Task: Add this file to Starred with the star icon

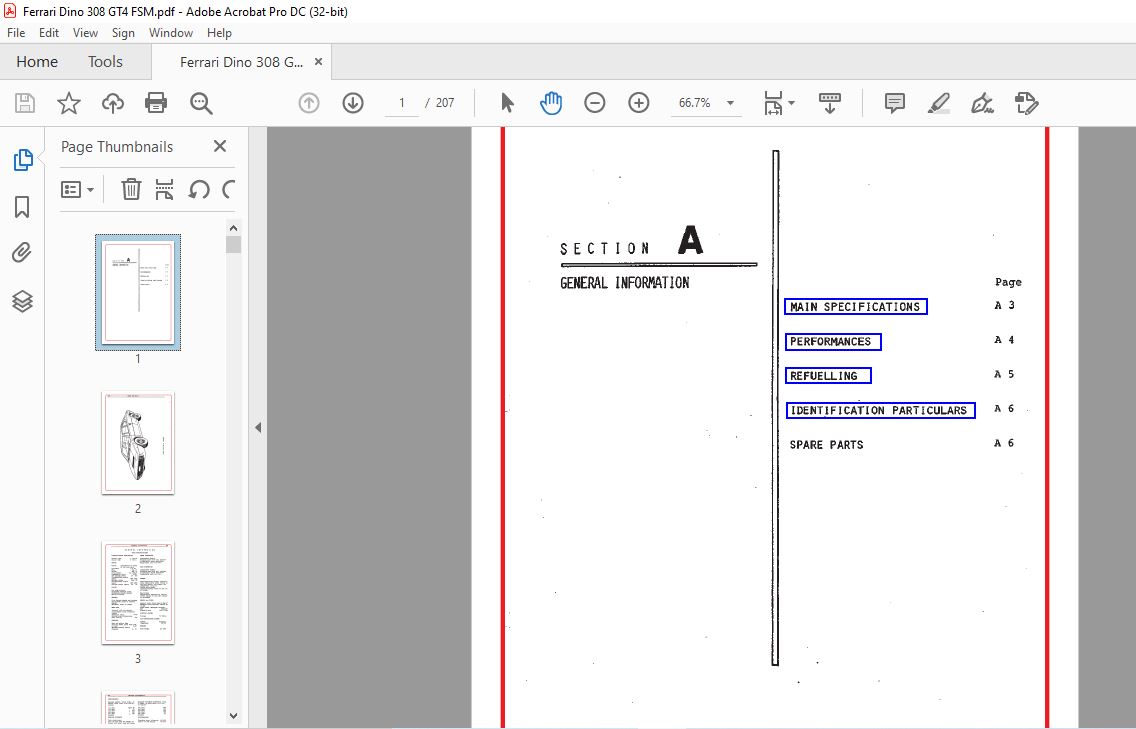Action: (69, 103)
